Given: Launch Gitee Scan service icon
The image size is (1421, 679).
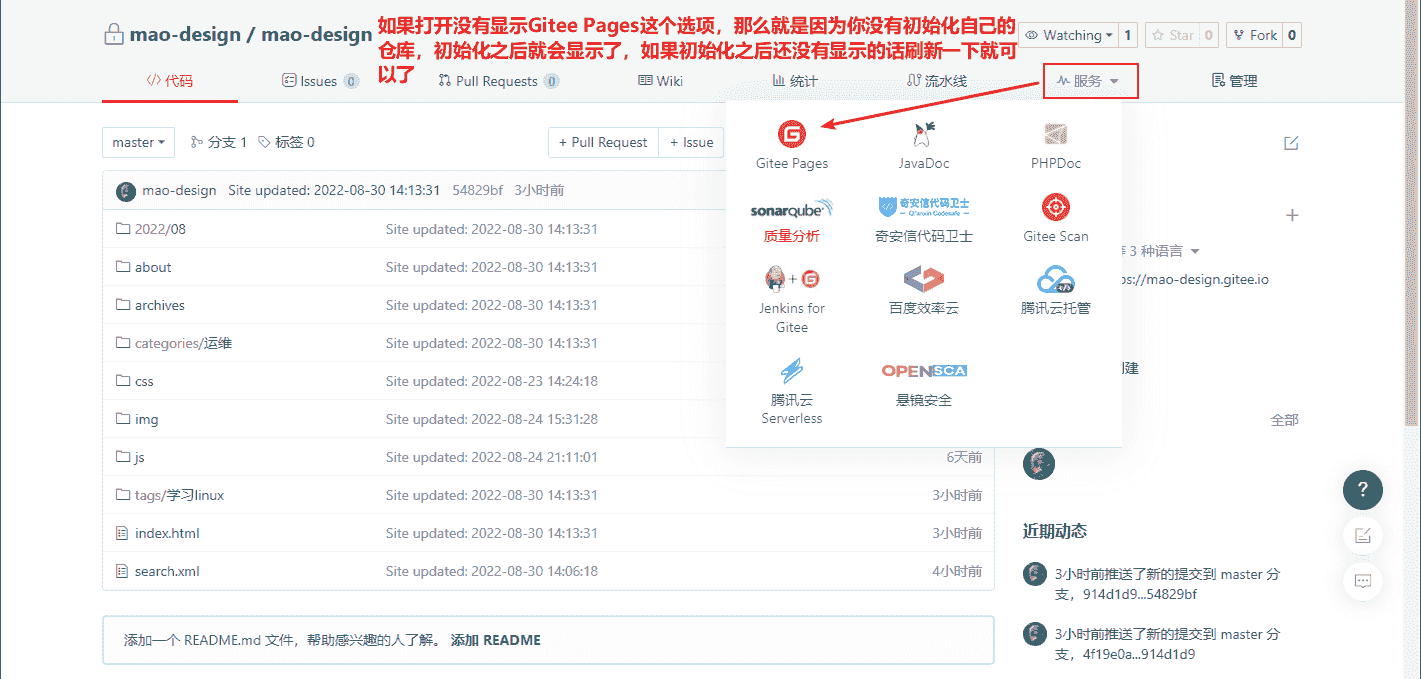Looking at the screenshot, I should (x=1056, y=208).
